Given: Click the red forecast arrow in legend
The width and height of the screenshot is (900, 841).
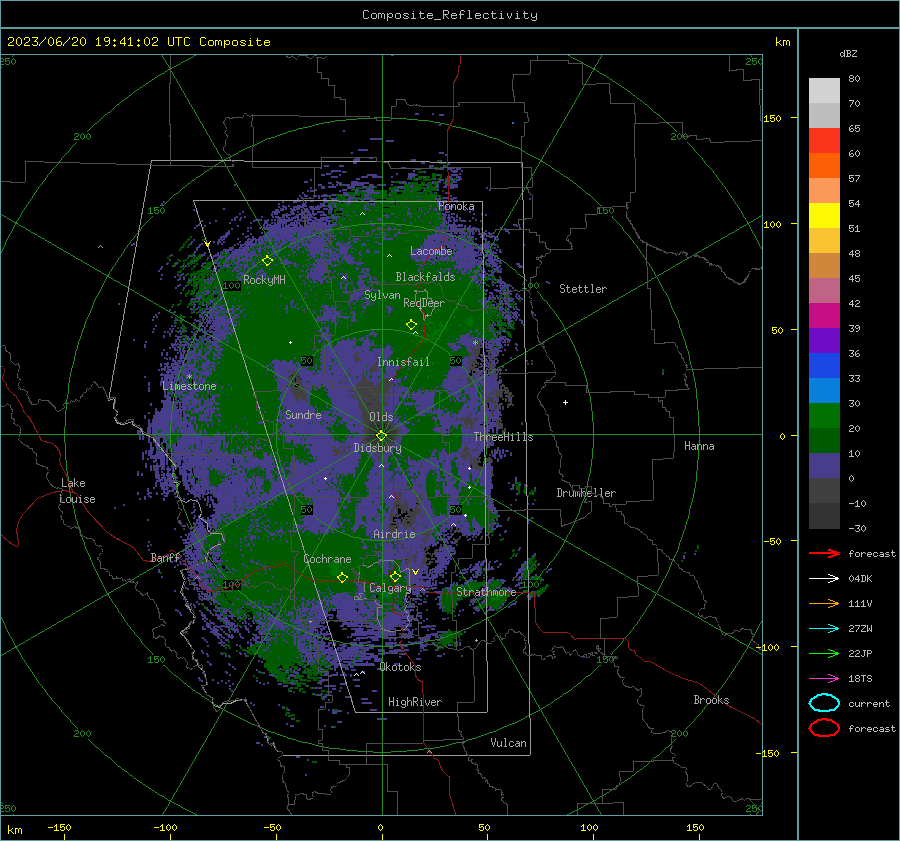Looking at the screenshot, I should click(x=824, y=553).
